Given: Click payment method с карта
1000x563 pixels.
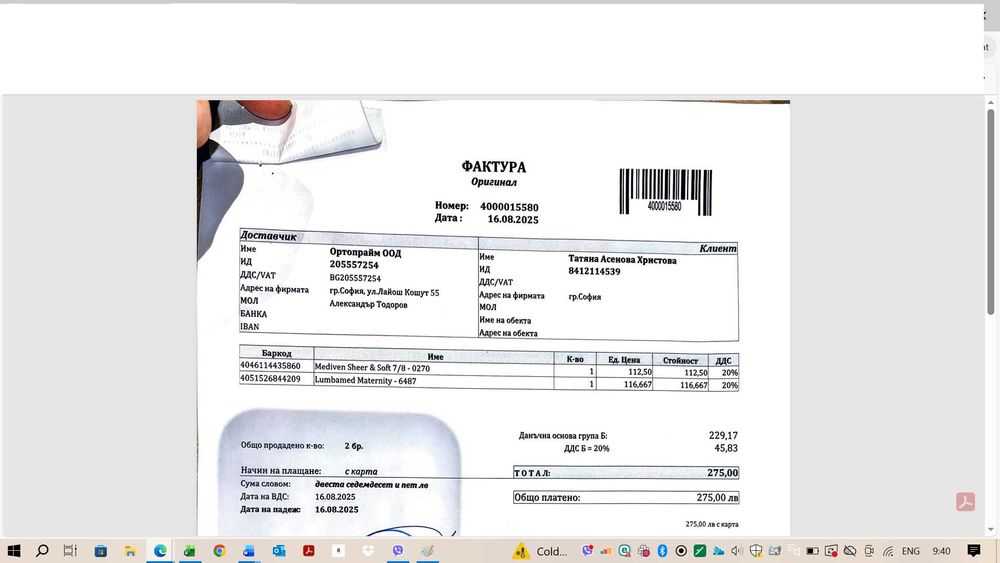Looking at the screenshot, I should coord(361,472).
